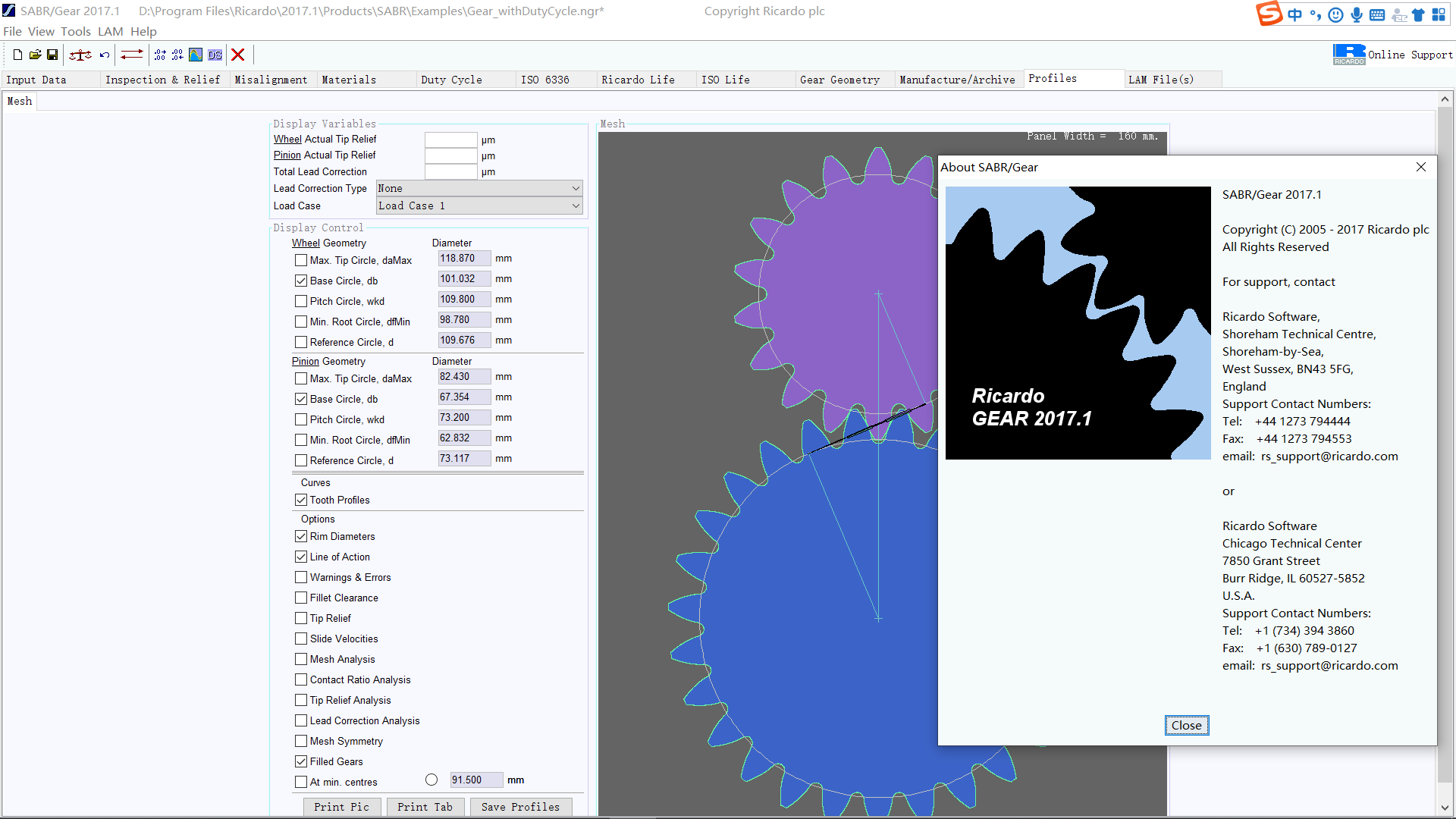Viewport: 1456px width, 819px height.
Task: Open the Tools menu
Action: pyautogui.click(x=76, y=31)
